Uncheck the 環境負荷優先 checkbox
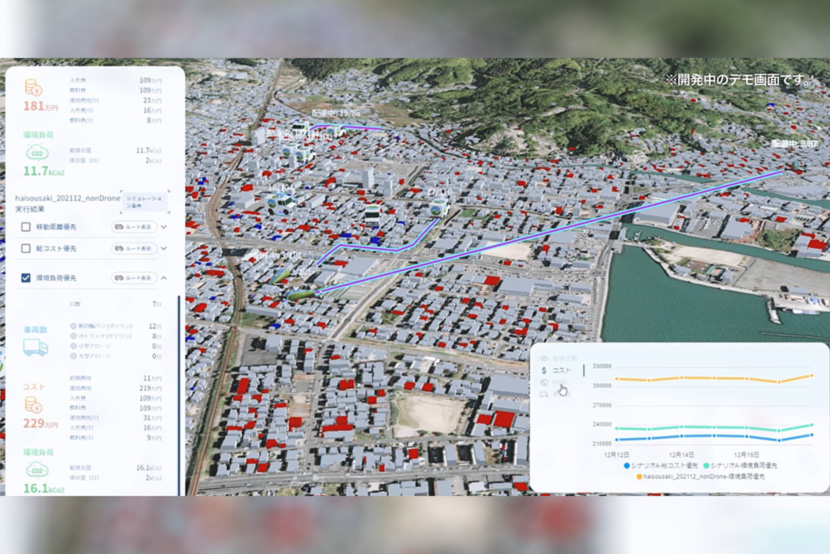This screenshot has height=554, width=830. [26, 277]
